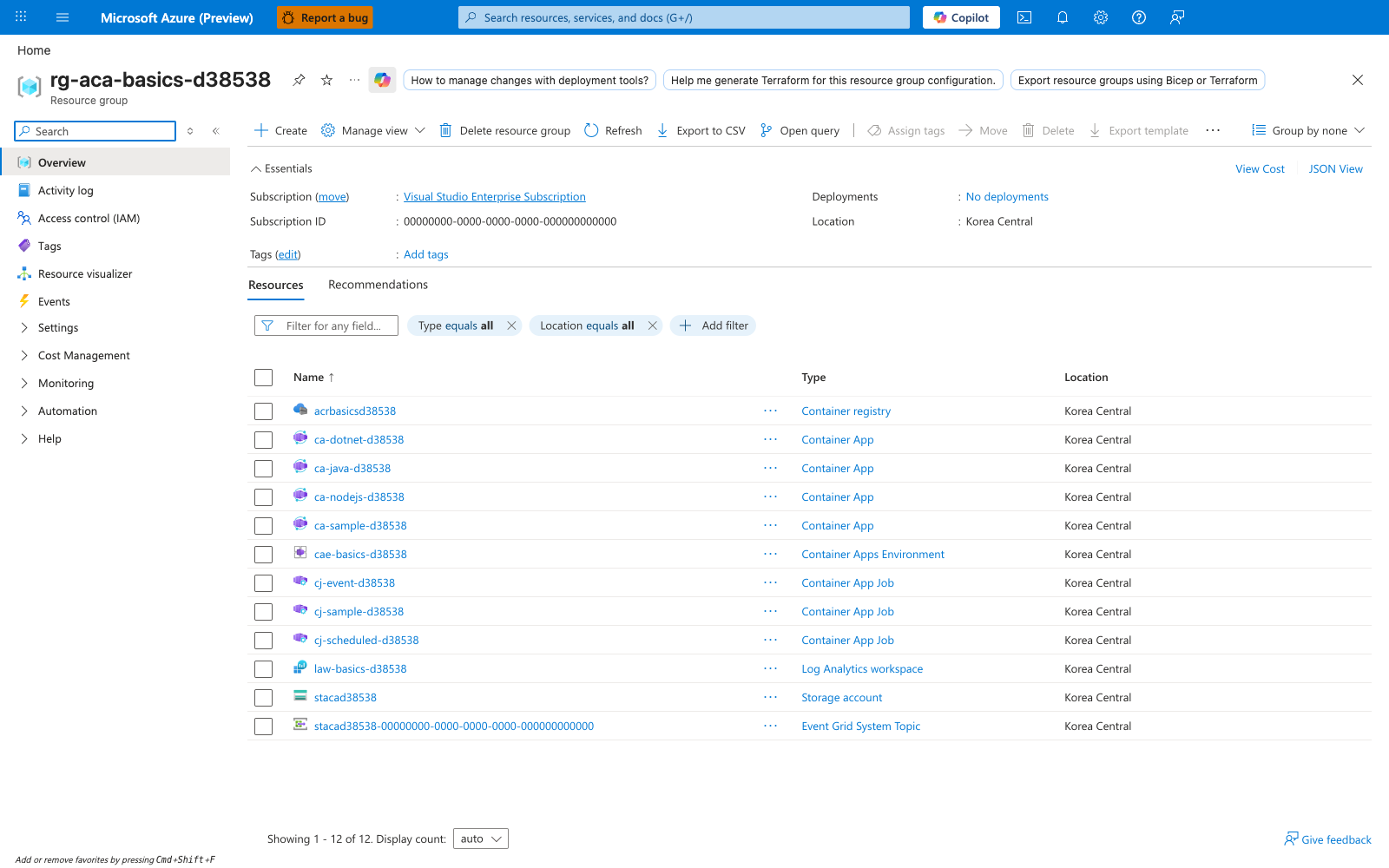Screen dimensions: 1389x868
Task: Open the Visual Studio Enterprise Subscription link
Action: point(495,197)
